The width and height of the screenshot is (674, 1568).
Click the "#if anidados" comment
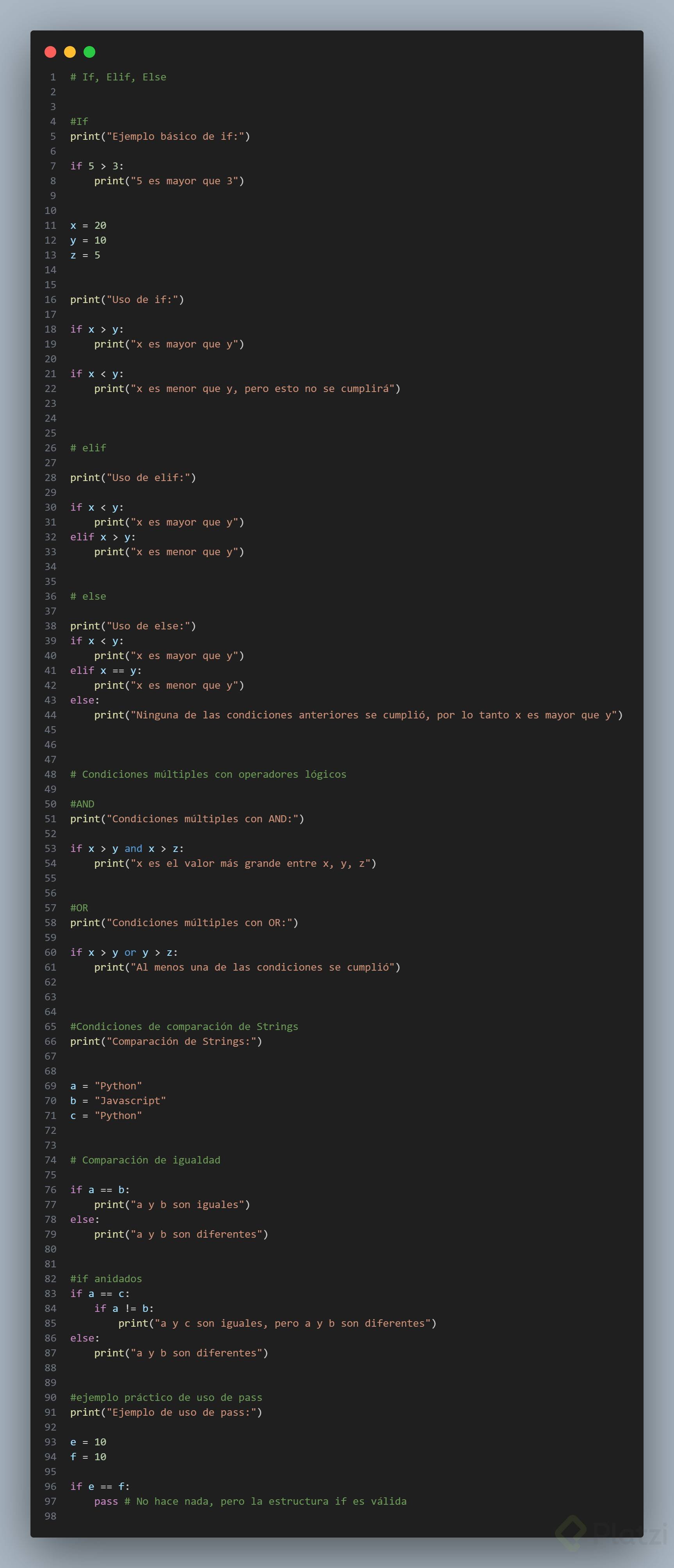click(x=106, y=1279)
